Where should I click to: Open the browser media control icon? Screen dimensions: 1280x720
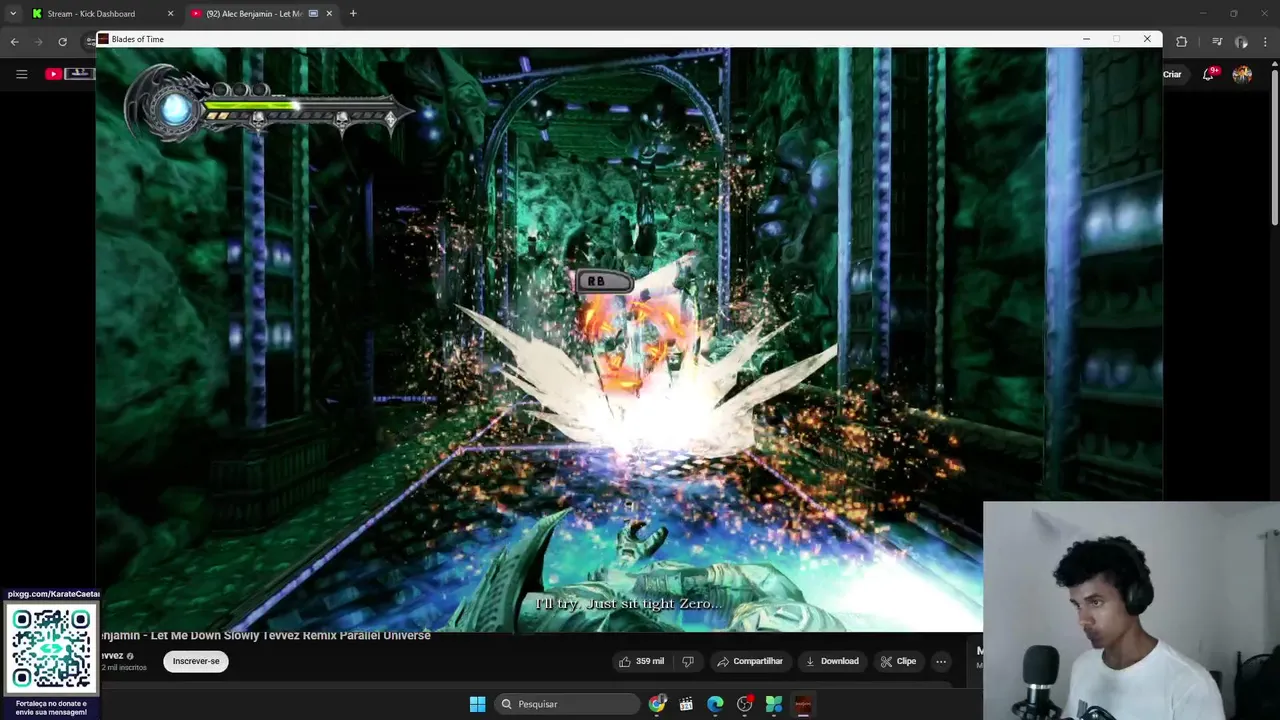tap(1217, 41)
